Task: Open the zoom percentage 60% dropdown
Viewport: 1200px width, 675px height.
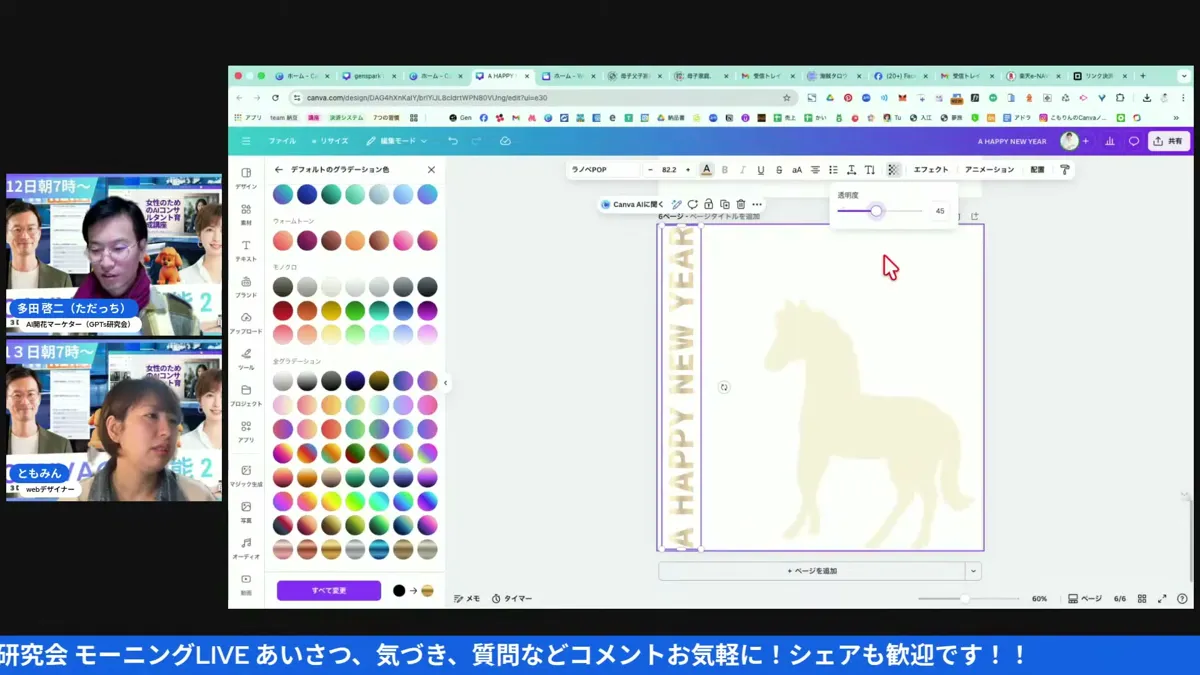Action: point(1039,598)
